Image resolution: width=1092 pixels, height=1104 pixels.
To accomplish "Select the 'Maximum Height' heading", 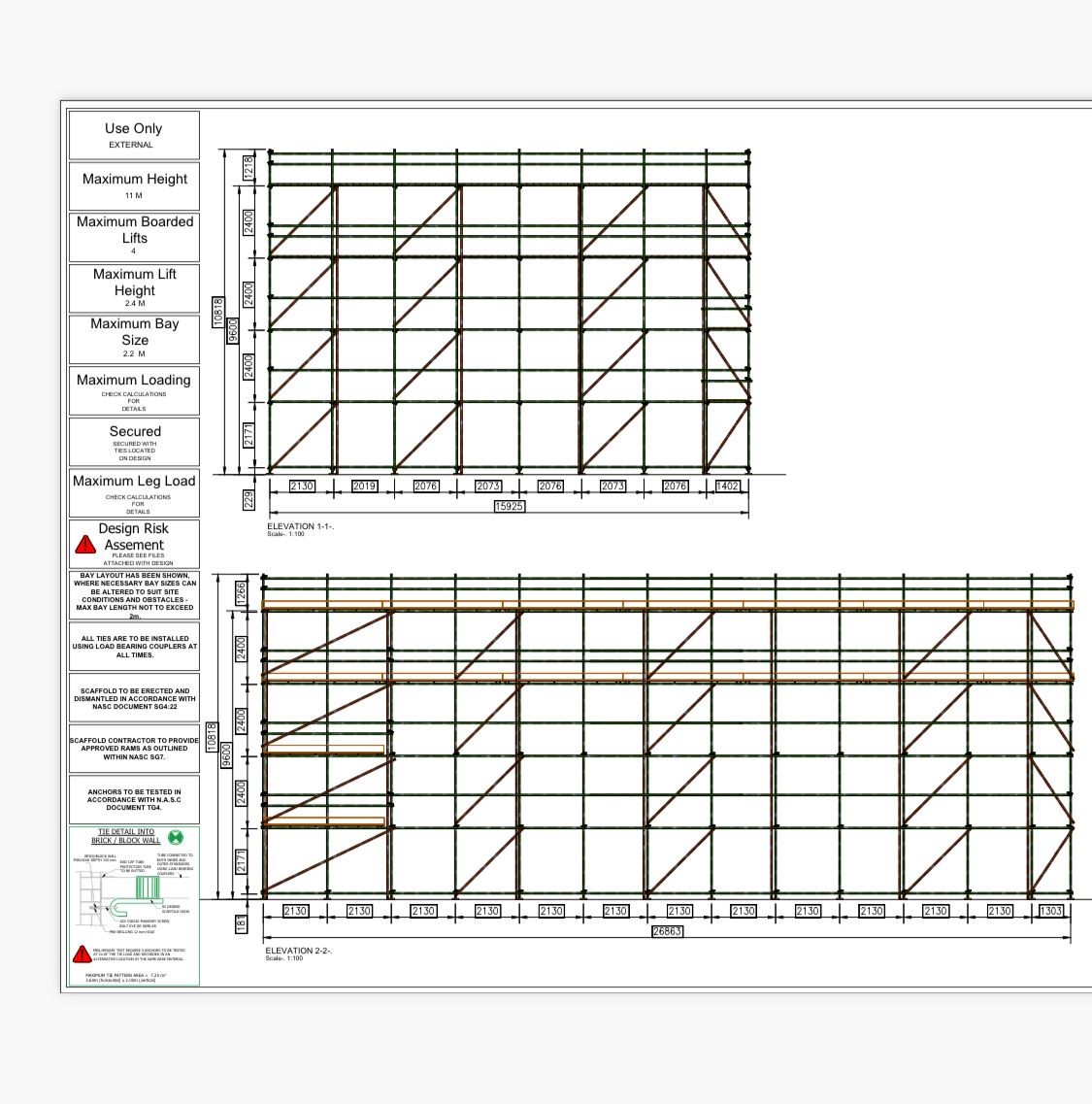I will 135,179.
